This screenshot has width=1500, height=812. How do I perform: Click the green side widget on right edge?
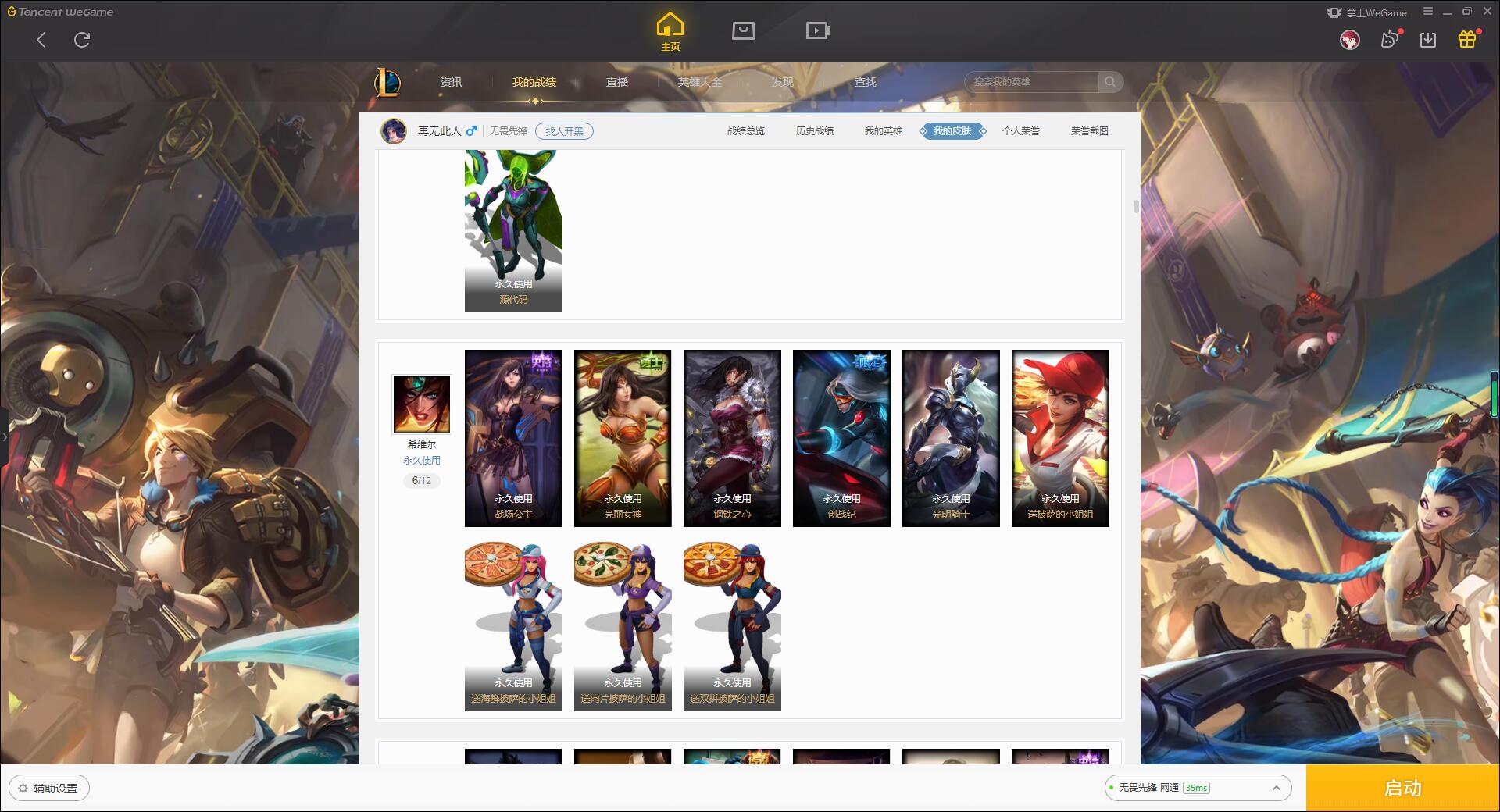coord(1495,394)
